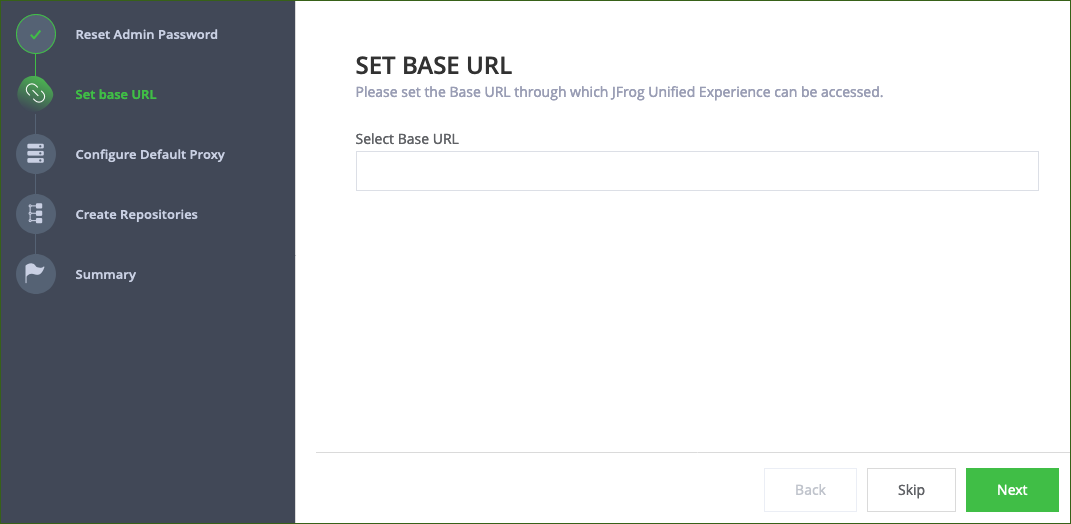Click the greyed-out Back button

click(x=810, y=490)
